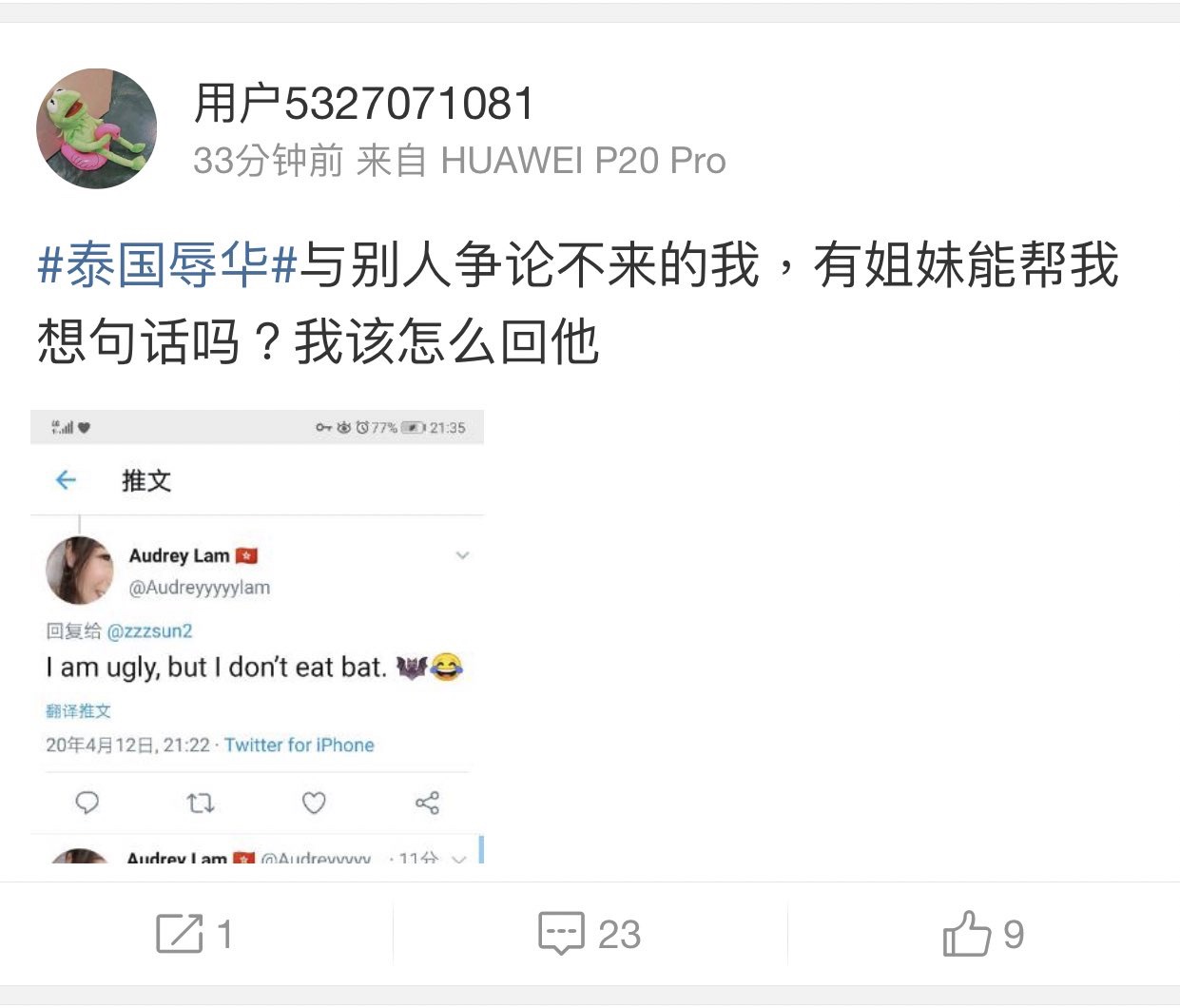Expand chevron on second Audrey Lam tweet
The image size is (1180, 1008).
459,859
